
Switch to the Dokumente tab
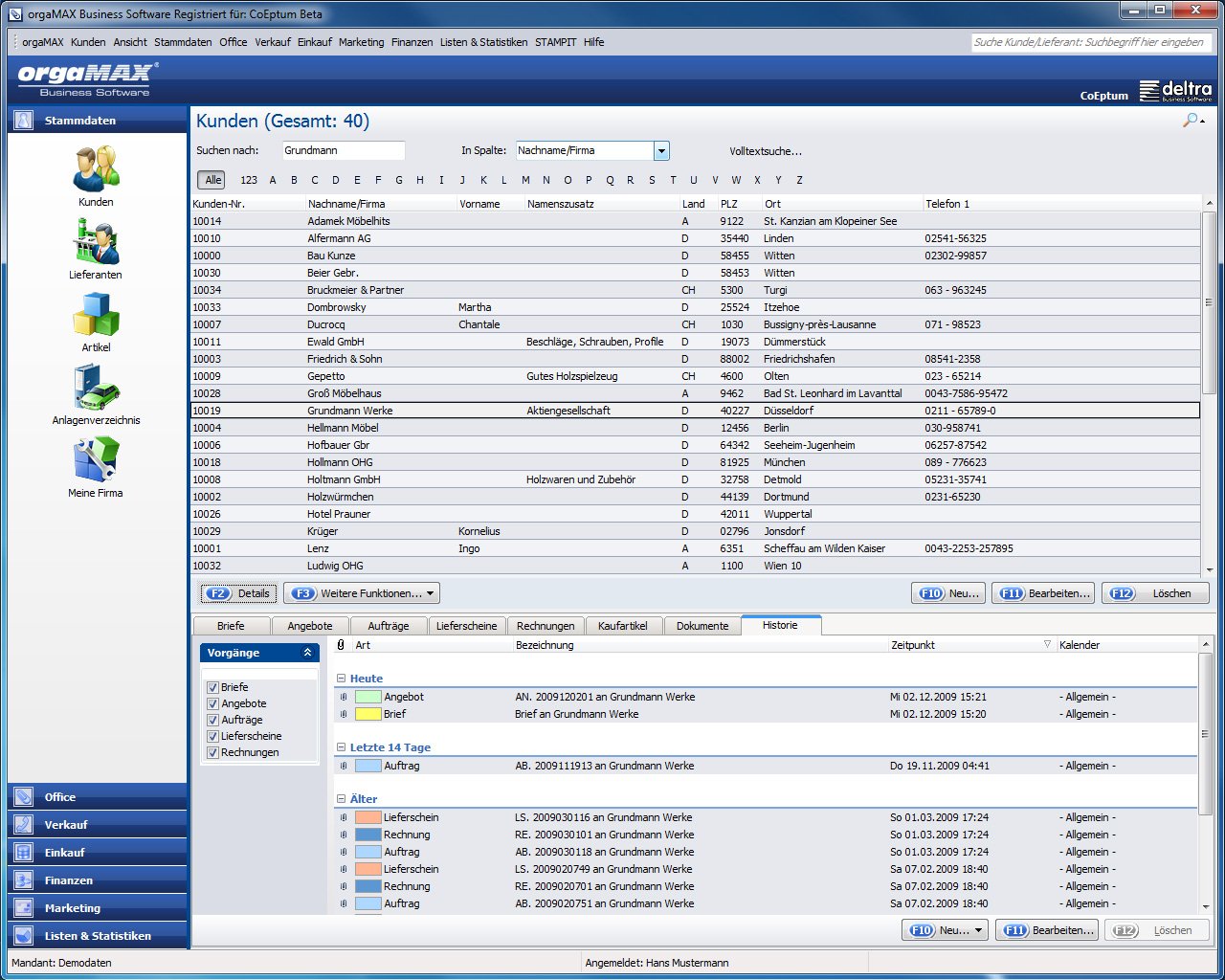click(x=702, y=626)
